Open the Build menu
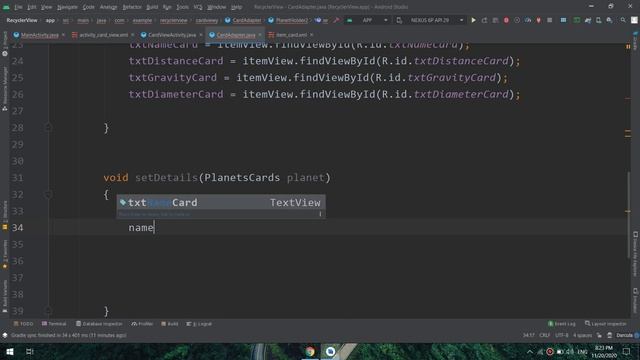The height and width of the screenshot is (360, 640). click(152, 7)
